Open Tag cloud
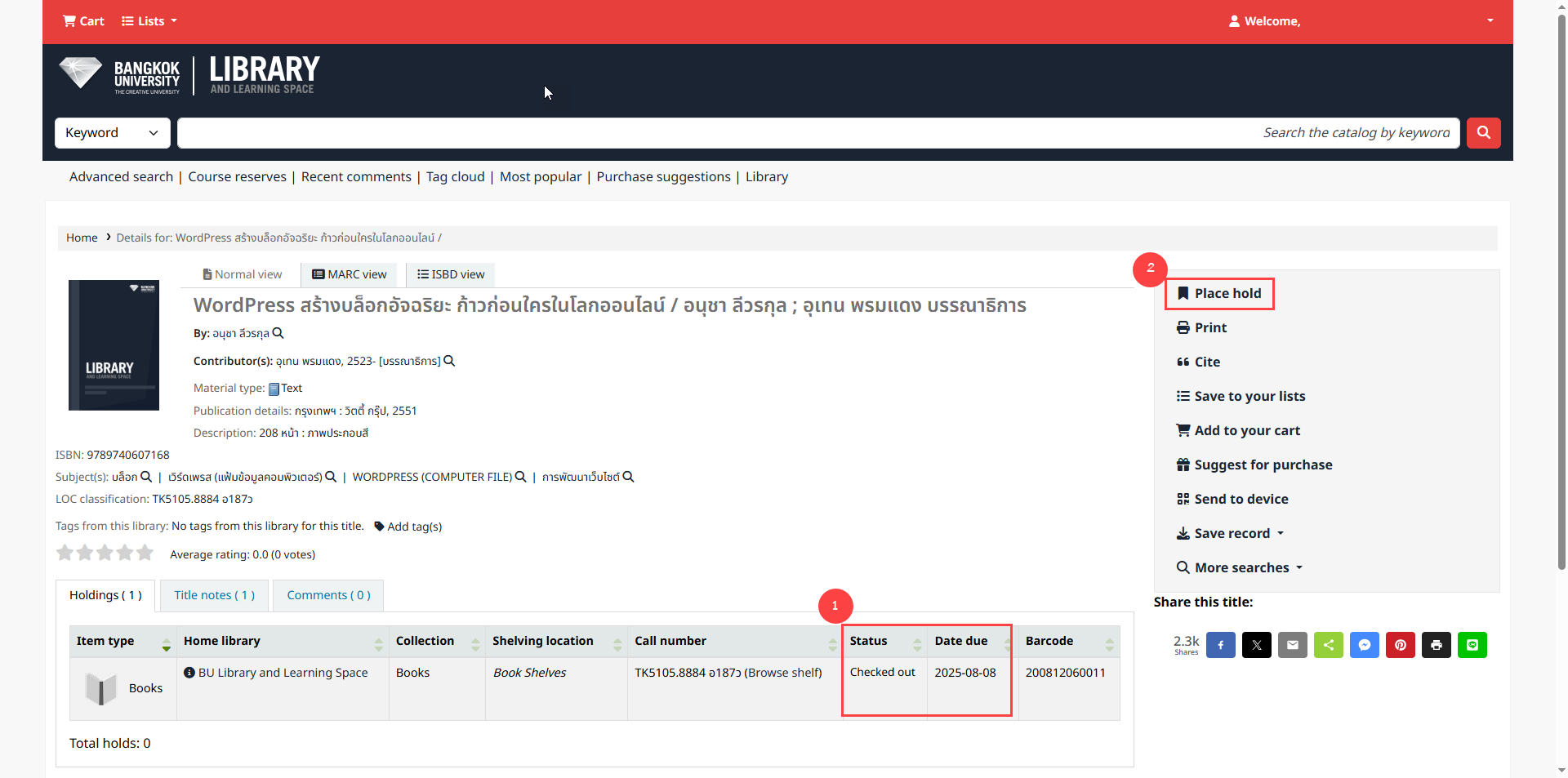The width and height of the screenshot is (1568, 778). click(455, 177)
